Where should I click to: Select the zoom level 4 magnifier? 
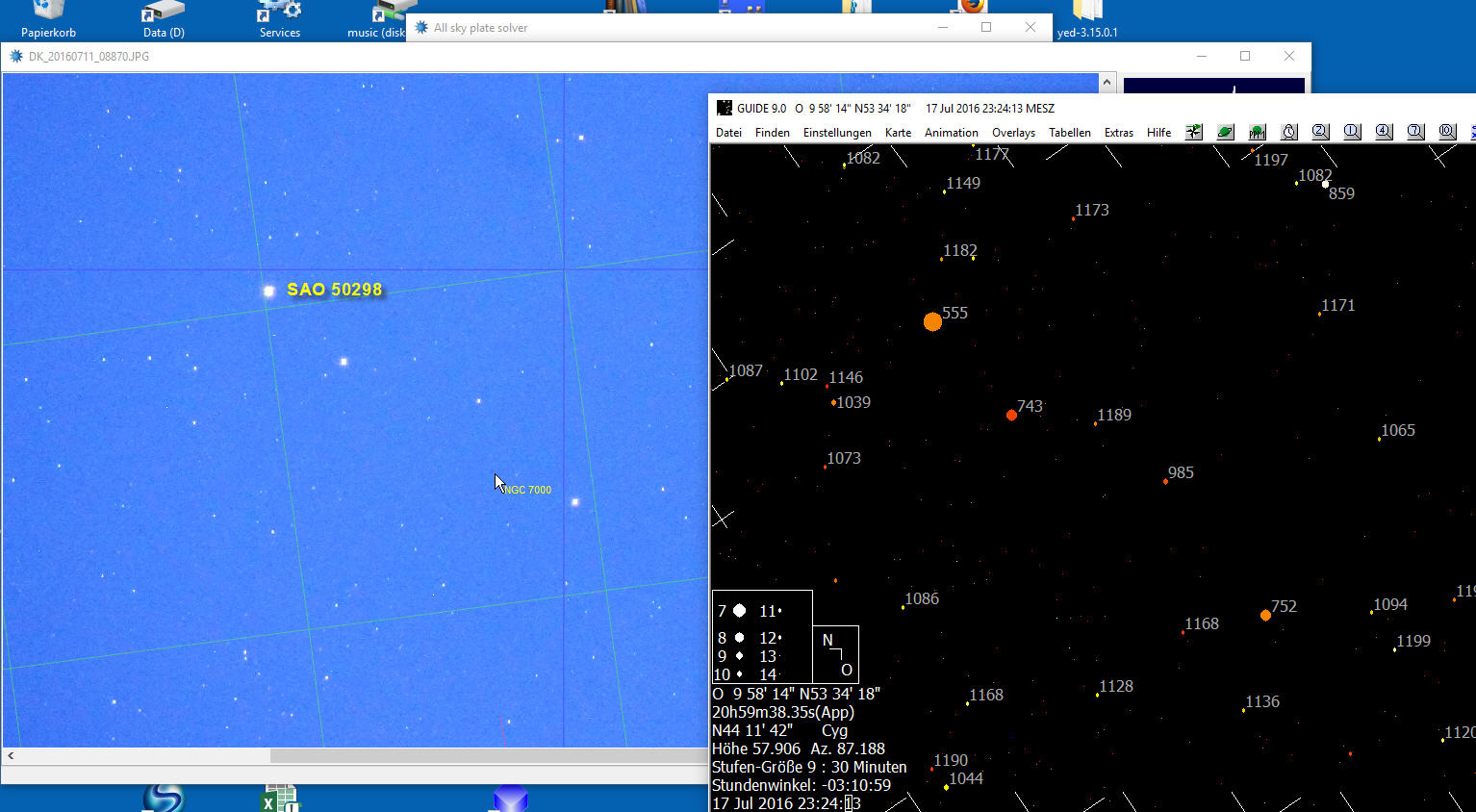[1384, 132]
